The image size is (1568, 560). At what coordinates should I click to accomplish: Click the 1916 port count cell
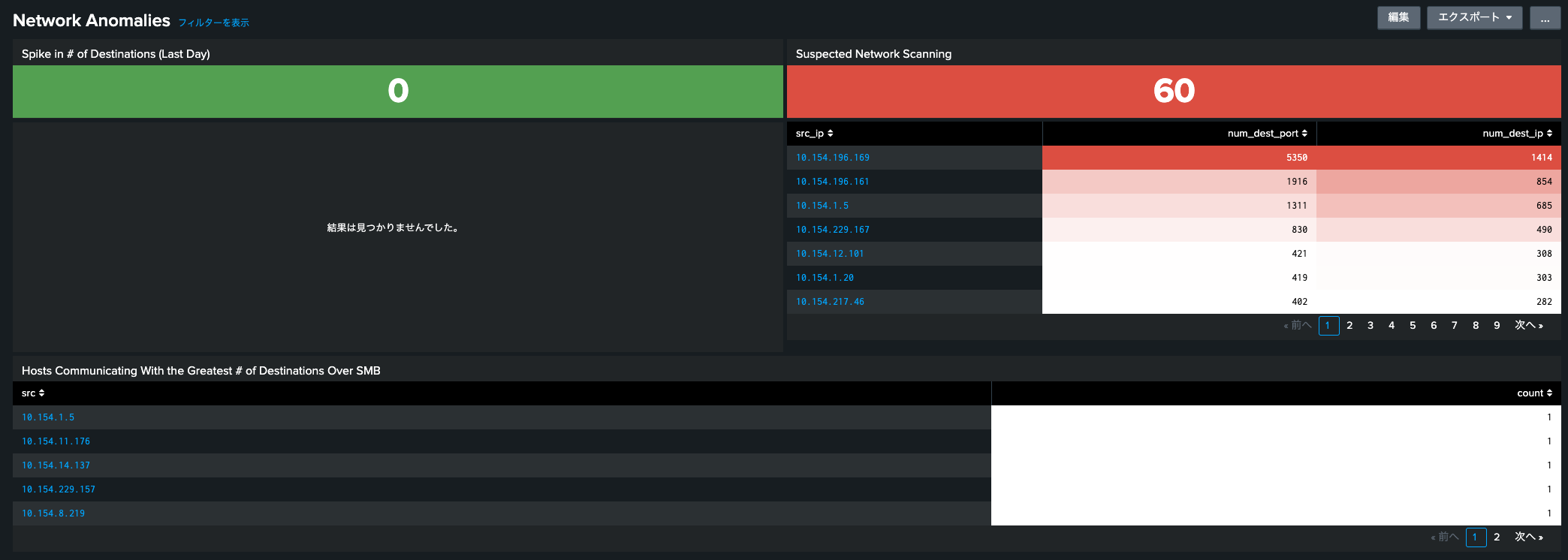point(1179,182)
